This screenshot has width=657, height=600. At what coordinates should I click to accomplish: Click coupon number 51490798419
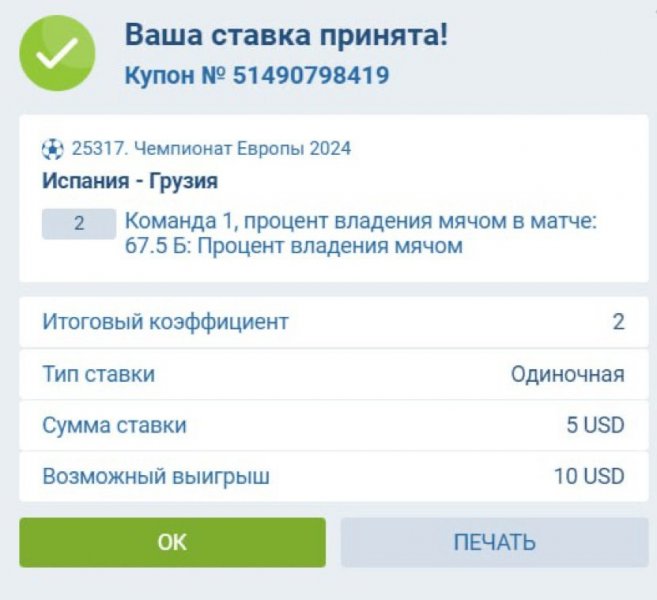[x=311, y=75]
